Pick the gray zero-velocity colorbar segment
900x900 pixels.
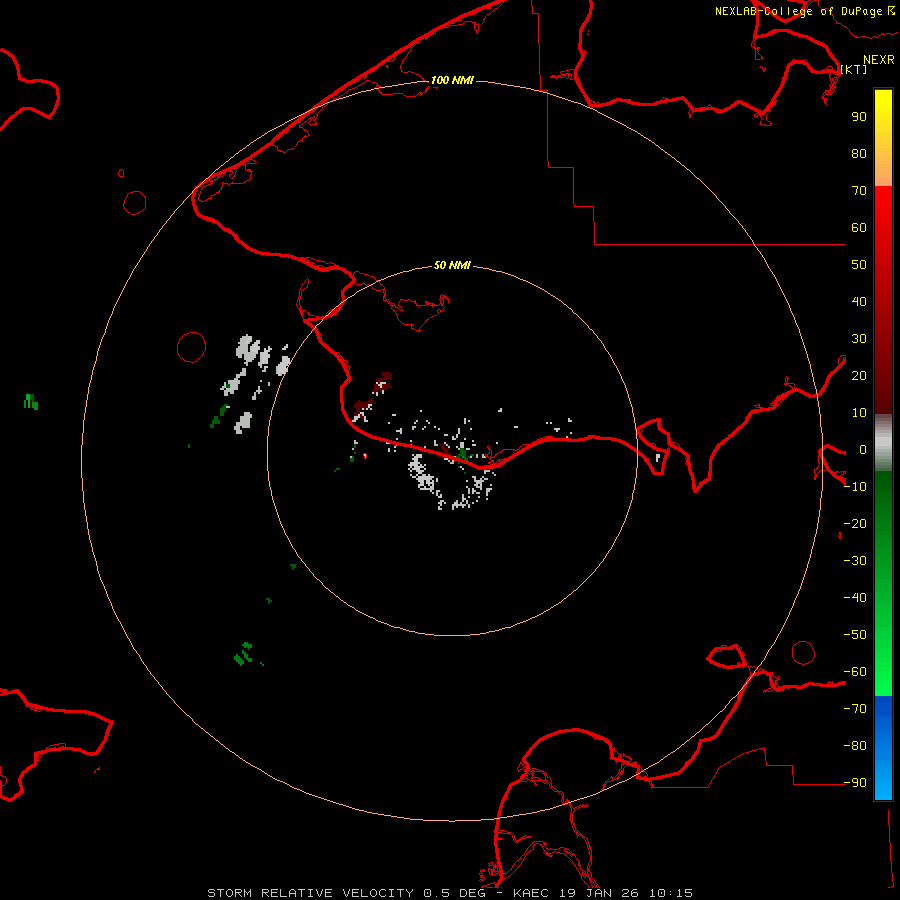pos(883,443)
